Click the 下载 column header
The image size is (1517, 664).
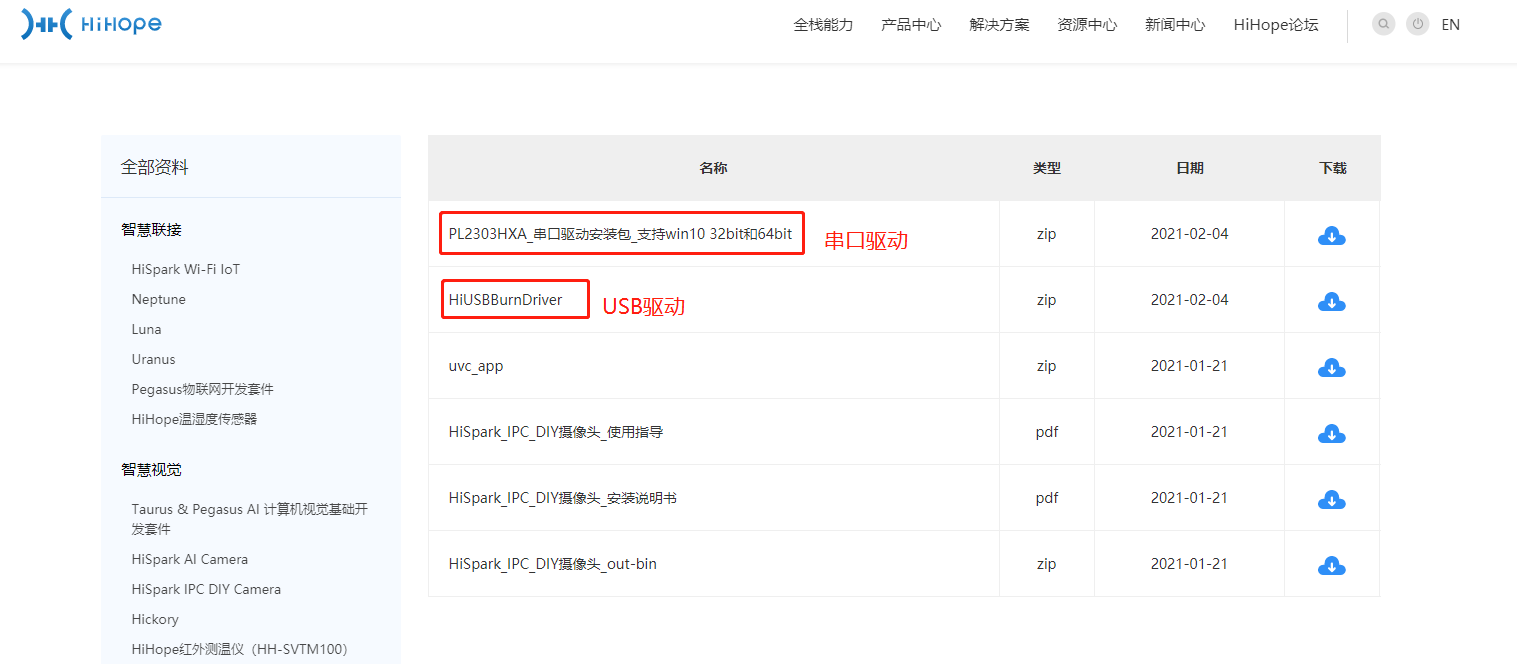[x=1333, y=168]
